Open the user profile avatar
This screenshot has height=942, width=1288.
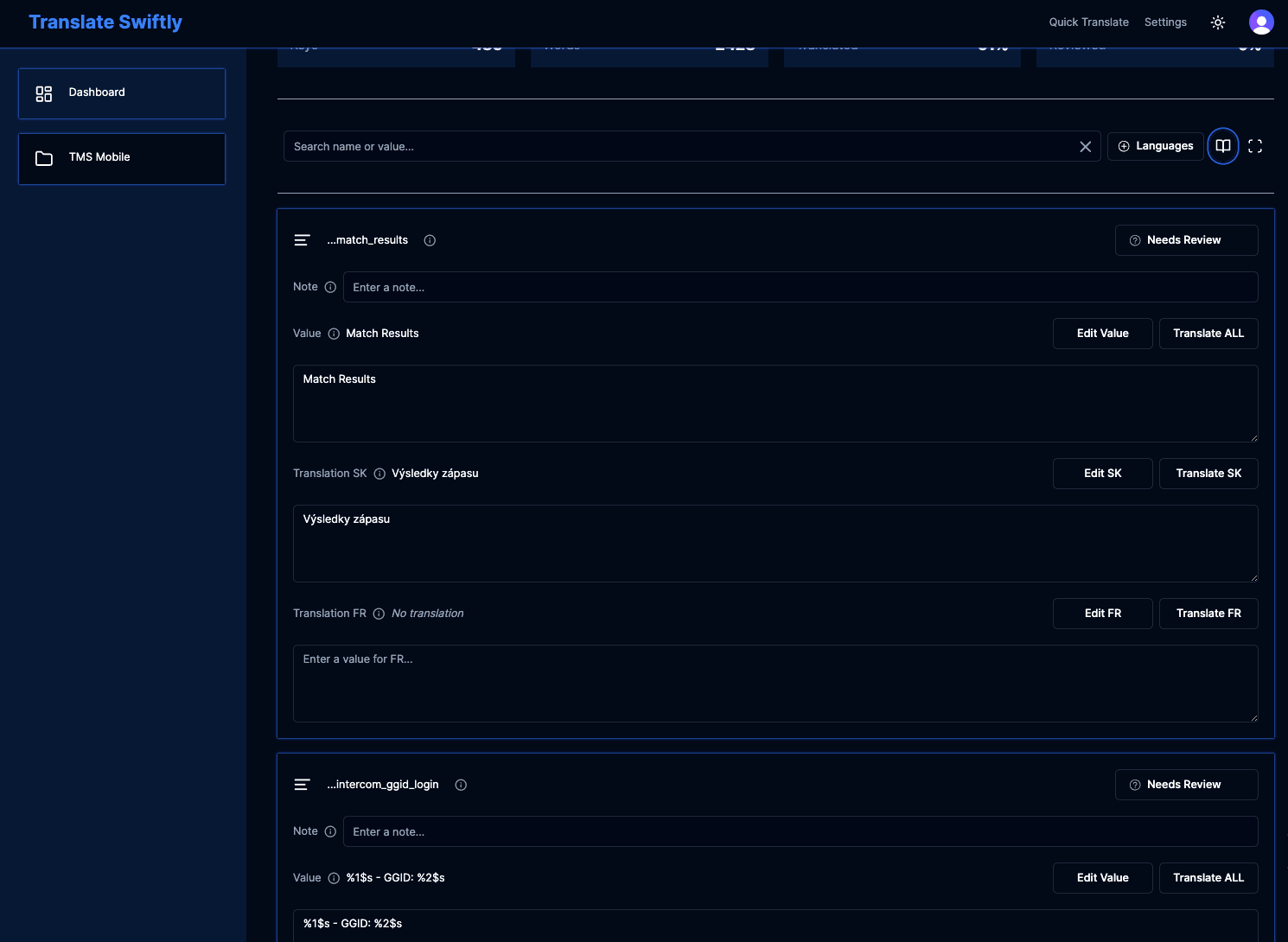click(x=1261, y=22)
